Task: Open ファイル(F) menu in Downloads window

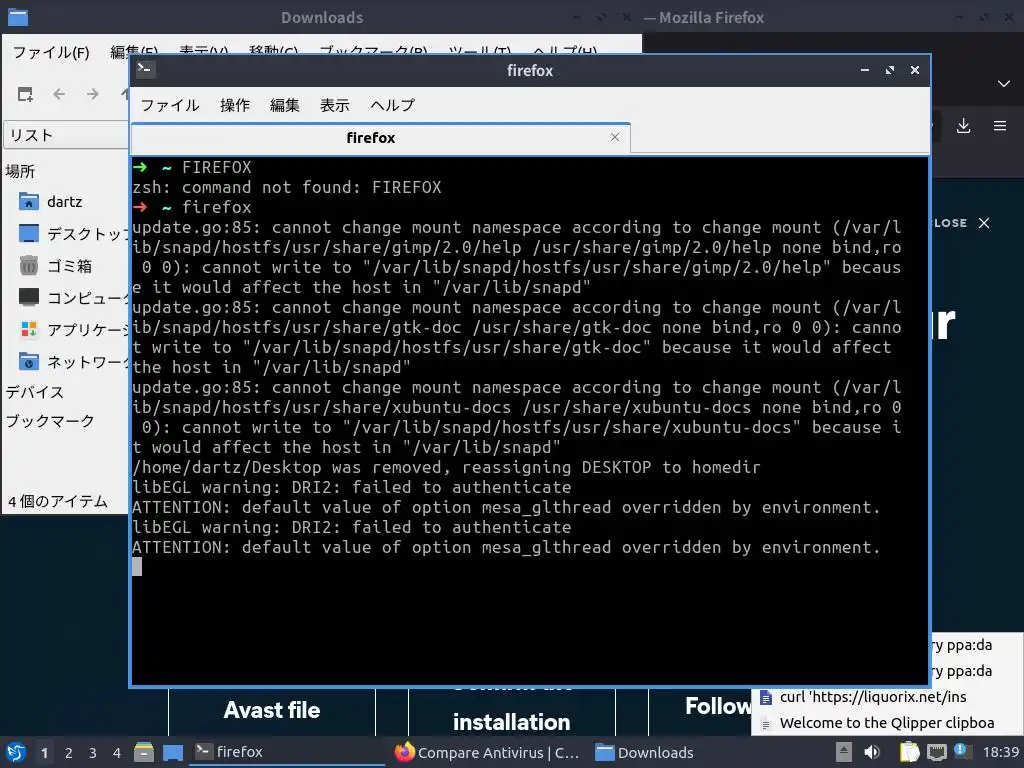Action: point(51,52)
